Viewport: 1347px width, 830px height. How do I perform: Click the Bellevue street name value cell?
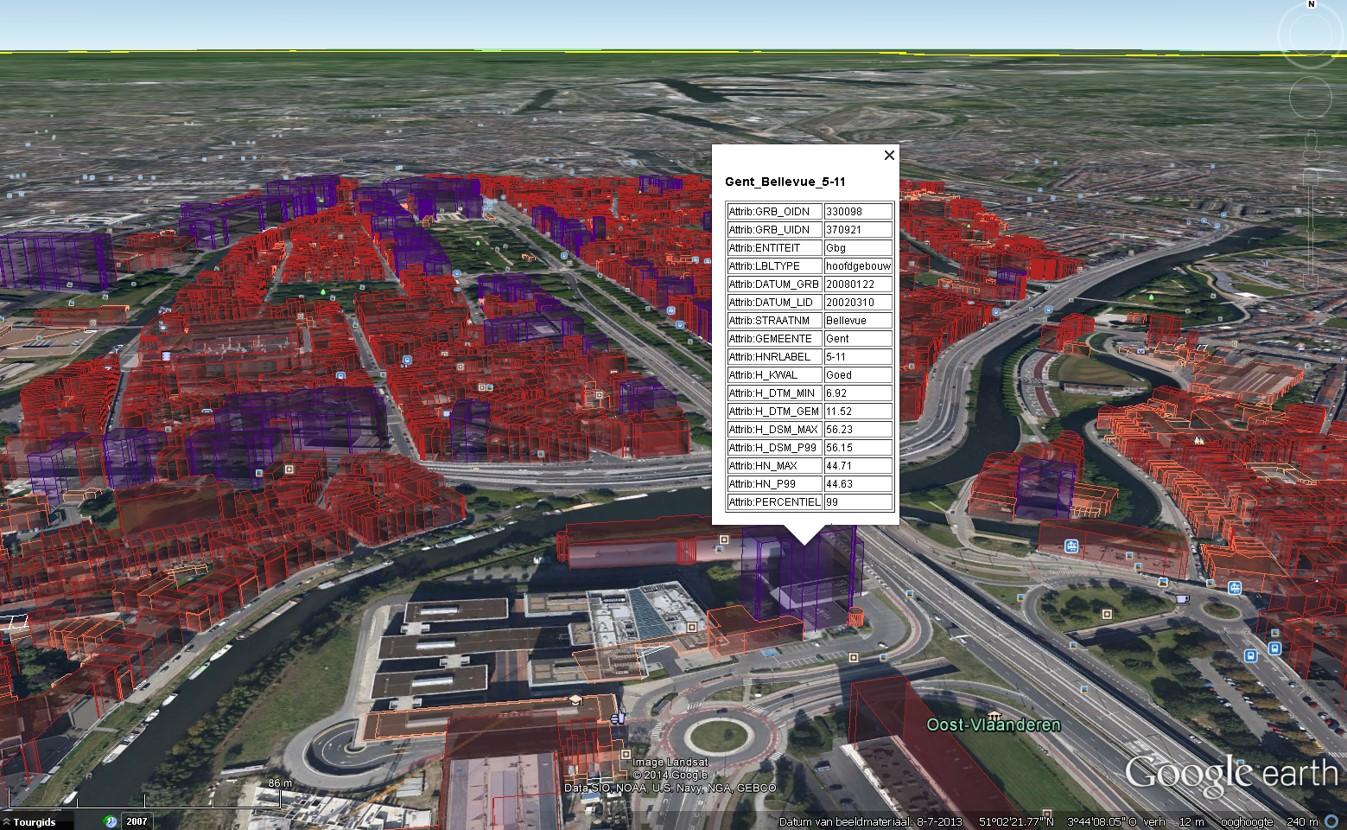(x=857, y=321)
